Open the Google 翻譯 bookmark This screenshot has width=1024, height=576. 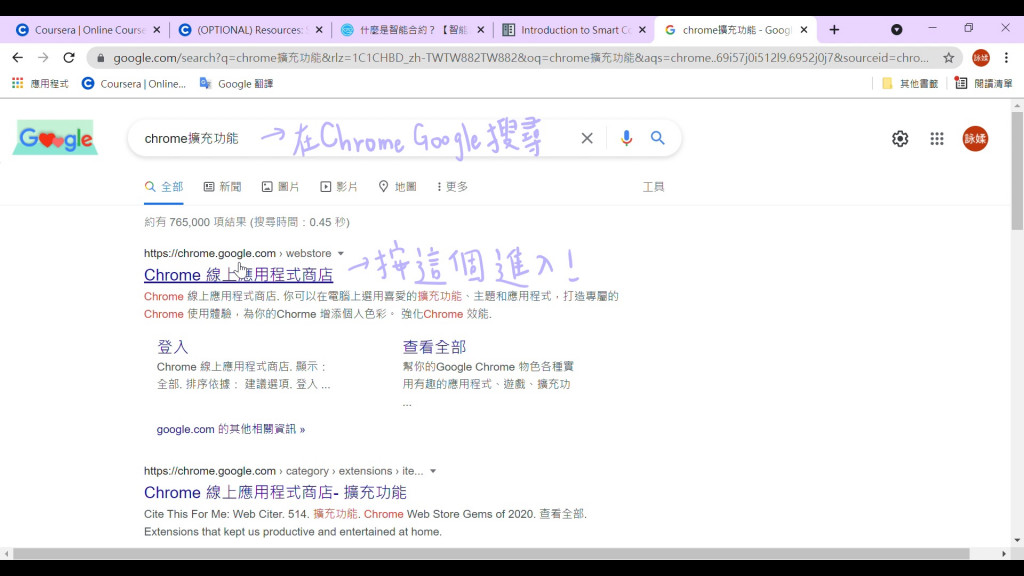pos(236,84)
